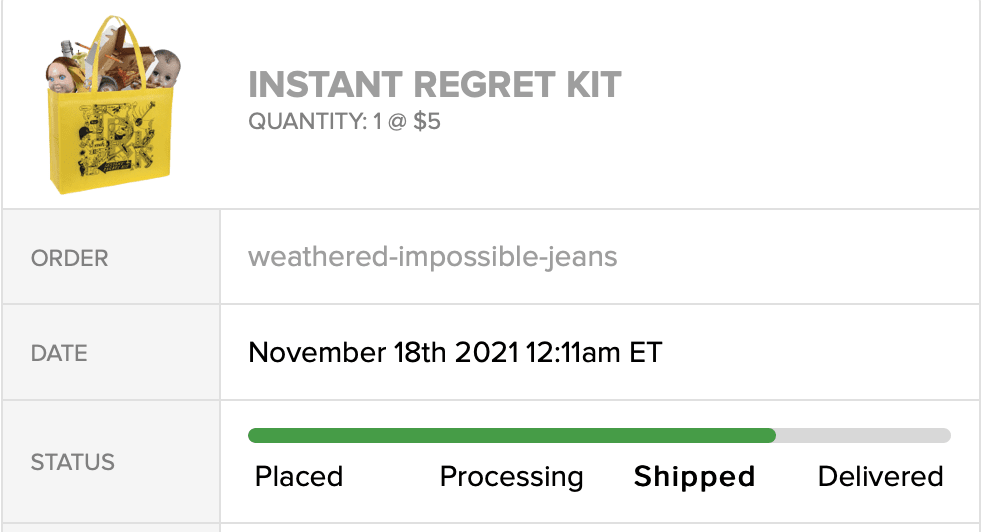
Task: Select the Placed status step
Action: coord(299,477)
